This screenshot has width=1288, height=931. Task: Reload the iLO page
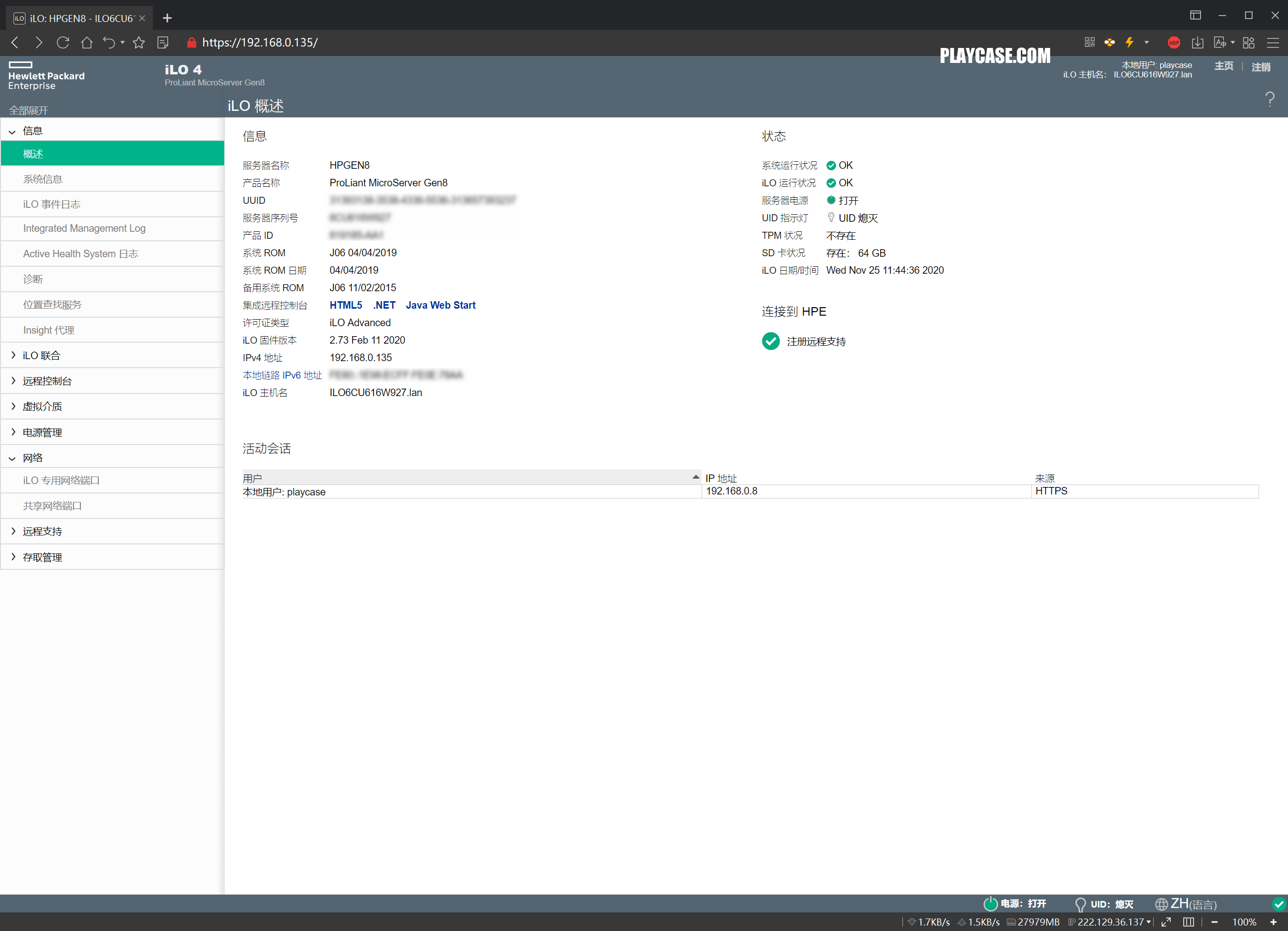62,42
